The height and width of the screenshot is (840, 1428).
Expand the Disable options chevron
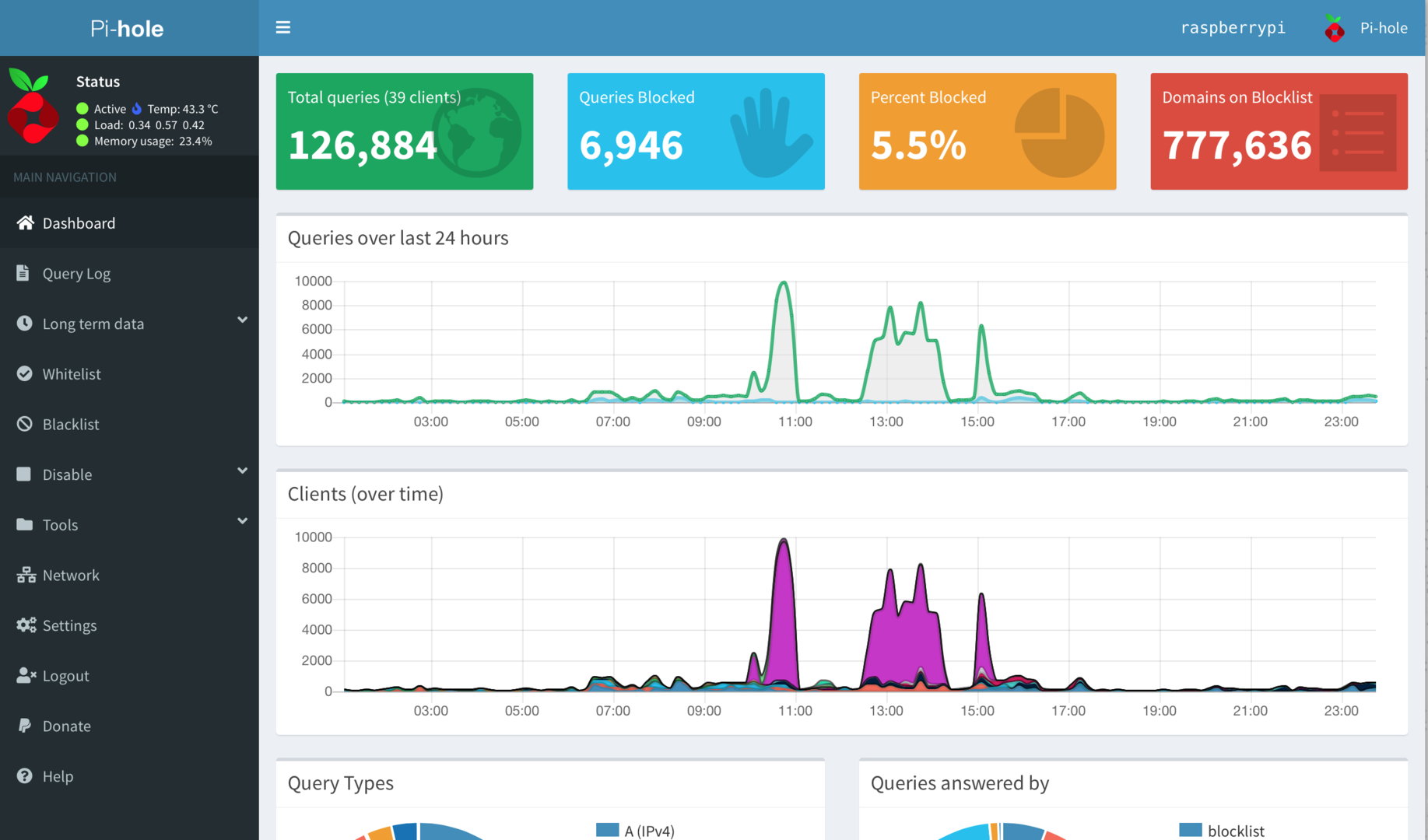tap(242, 471)
